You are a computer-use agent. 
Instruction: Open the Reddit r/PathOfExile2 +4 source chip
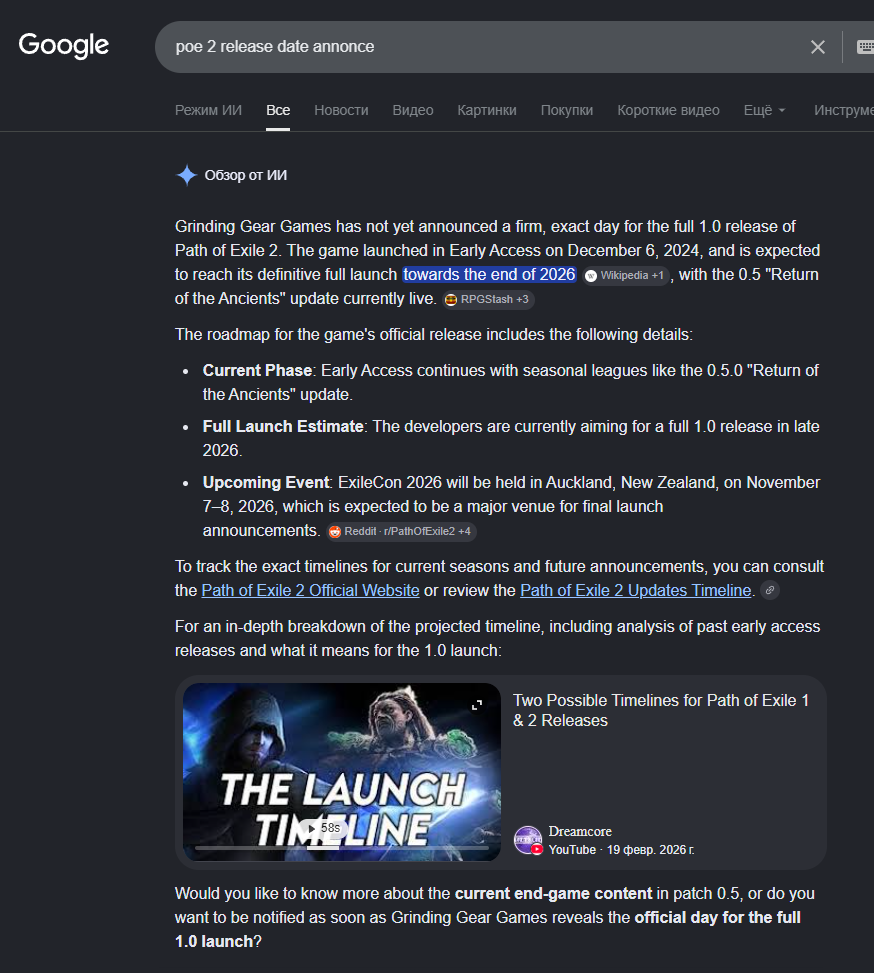coord(401,532)
